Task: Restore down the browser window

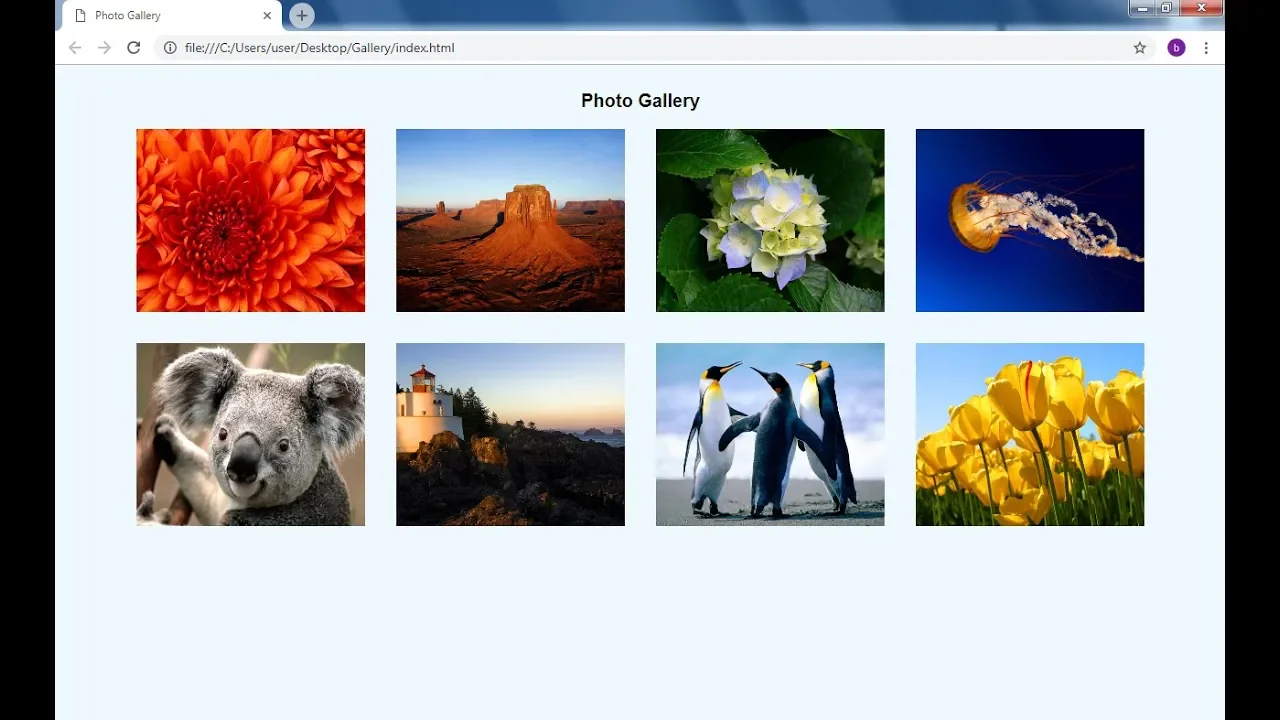Action: click(x=1166, y=8)
